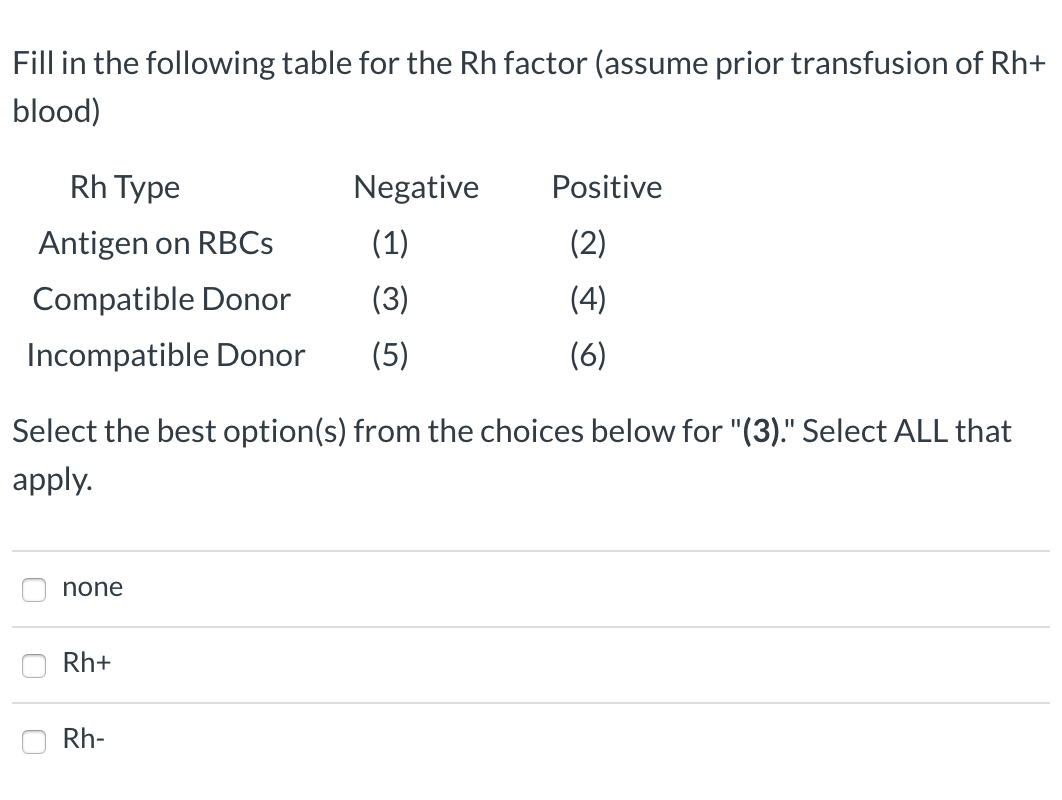Click the 'Incompatible Donor' row label

pyautogui.click(x=166, y=354)
